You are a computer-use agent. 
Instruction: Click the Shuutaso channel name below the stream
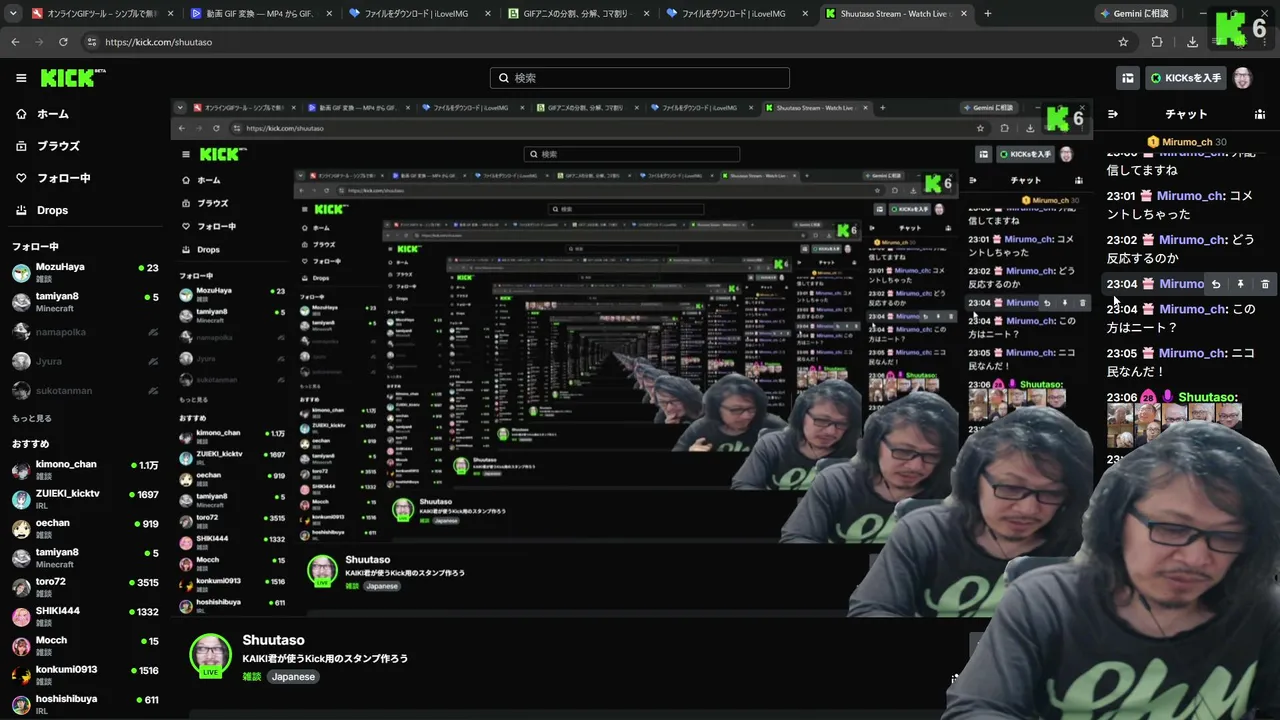pyautogui.click(x=273, y=640)
